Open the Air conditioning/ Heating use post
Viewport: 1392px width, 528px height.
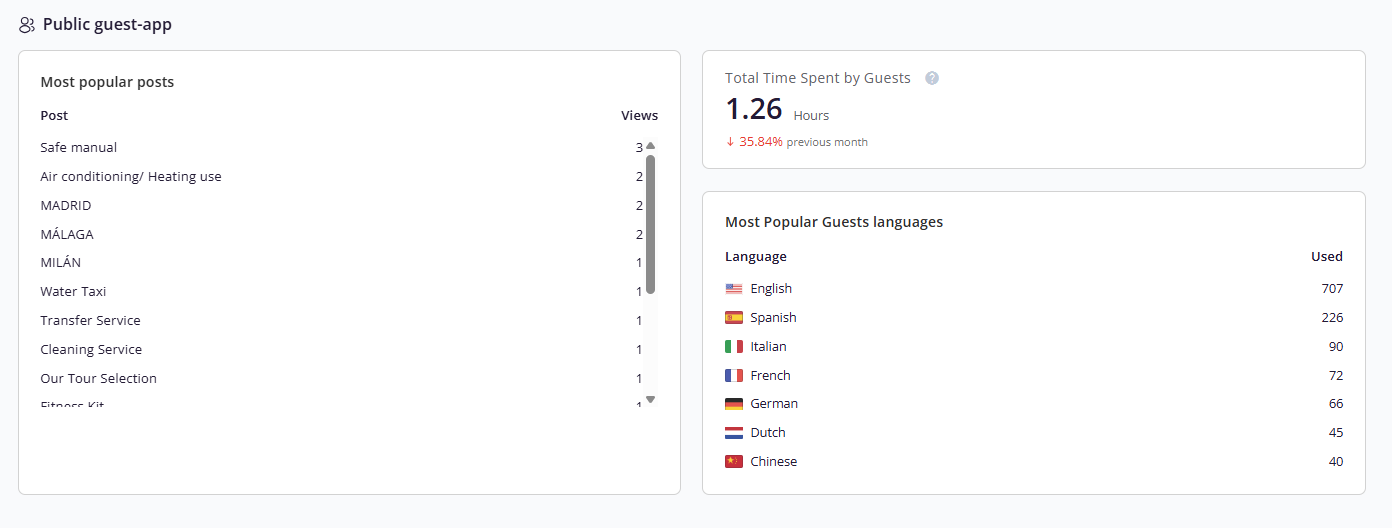pos(131,176)
